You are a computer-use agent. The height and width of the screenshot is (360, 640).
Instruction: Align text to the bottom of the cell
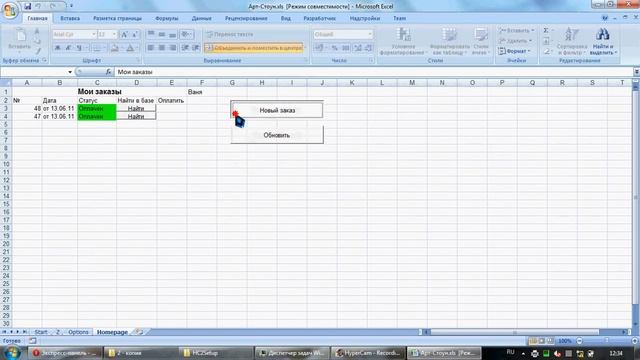tap(173, 34)
